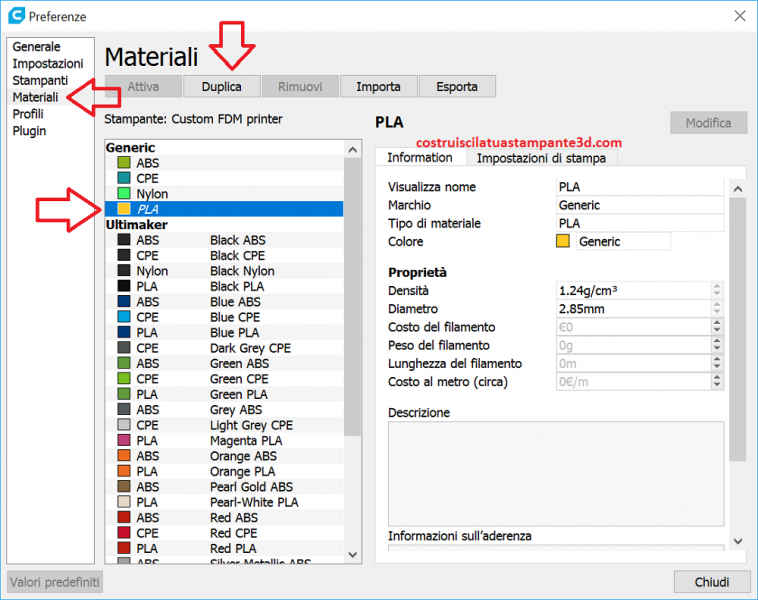Select Dark Grey CPE material row
This screenshot has width=758, height=600.
224,348
